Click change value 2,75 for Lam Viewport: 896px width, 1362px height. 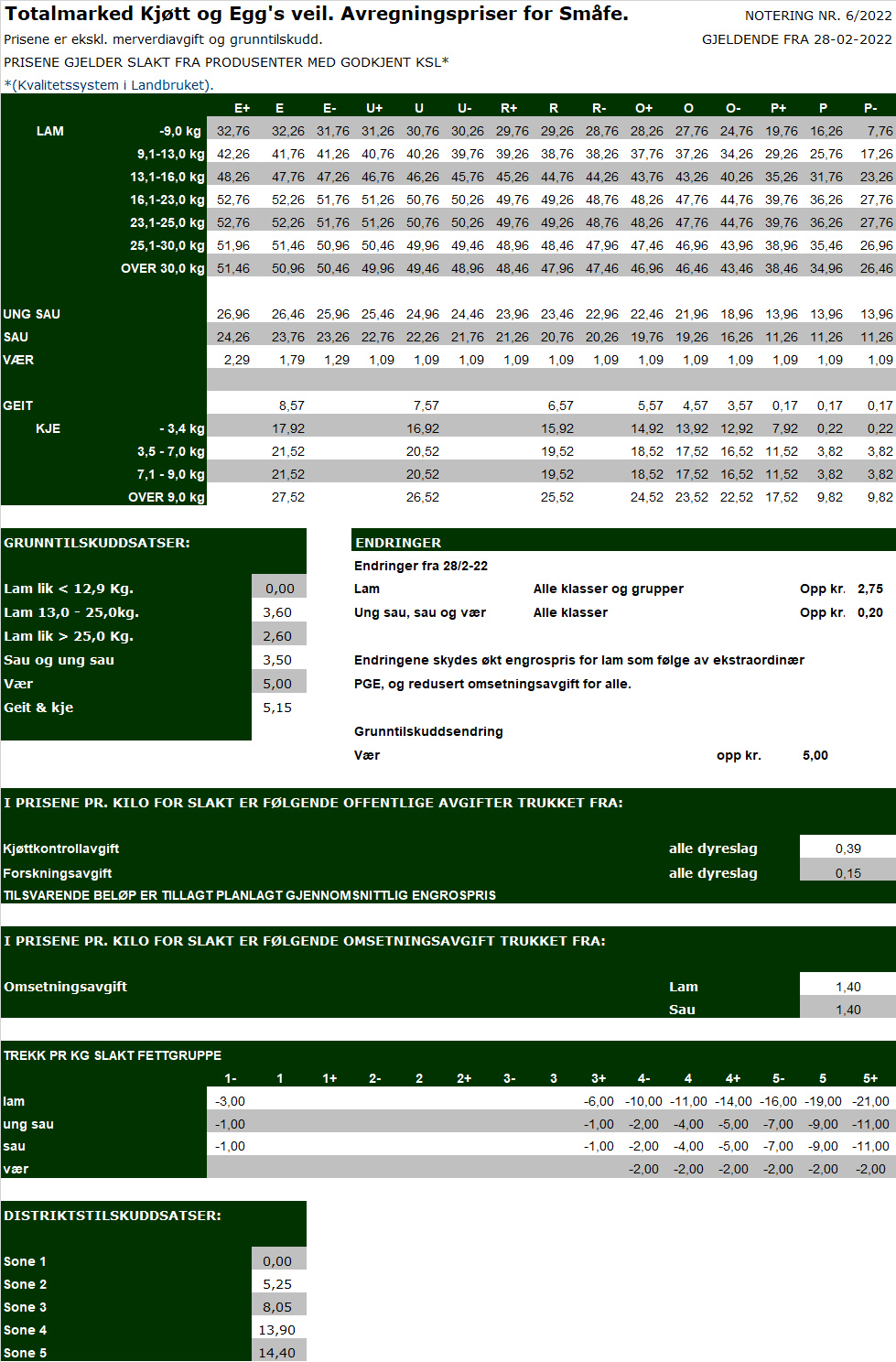coord(870,589)
